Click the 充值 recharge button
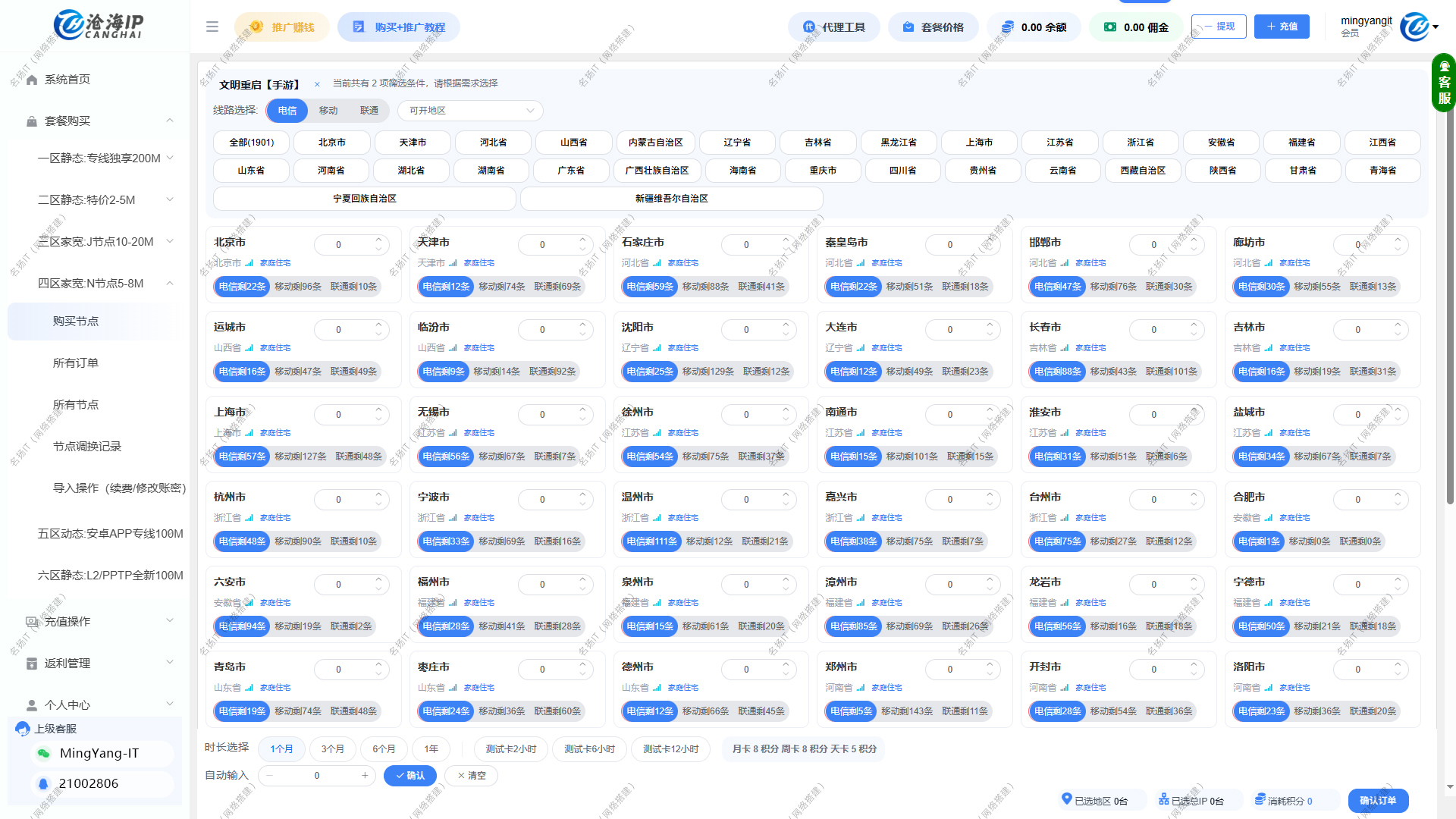1456x819 pixels. [1282, 27]
